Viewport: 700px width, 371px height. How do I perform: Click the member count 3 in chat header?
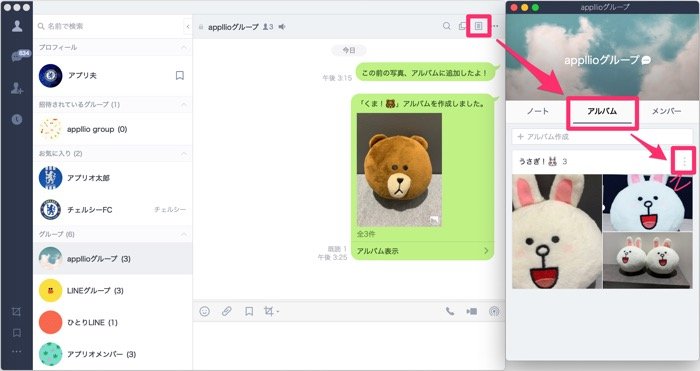coord(268,27)
